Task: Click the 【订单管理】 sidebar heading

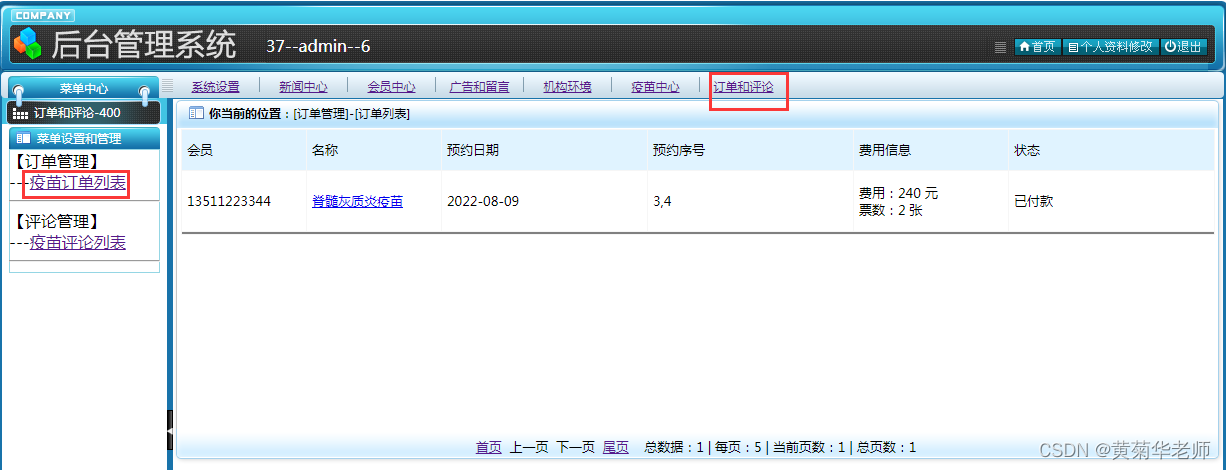Action: 56,161
